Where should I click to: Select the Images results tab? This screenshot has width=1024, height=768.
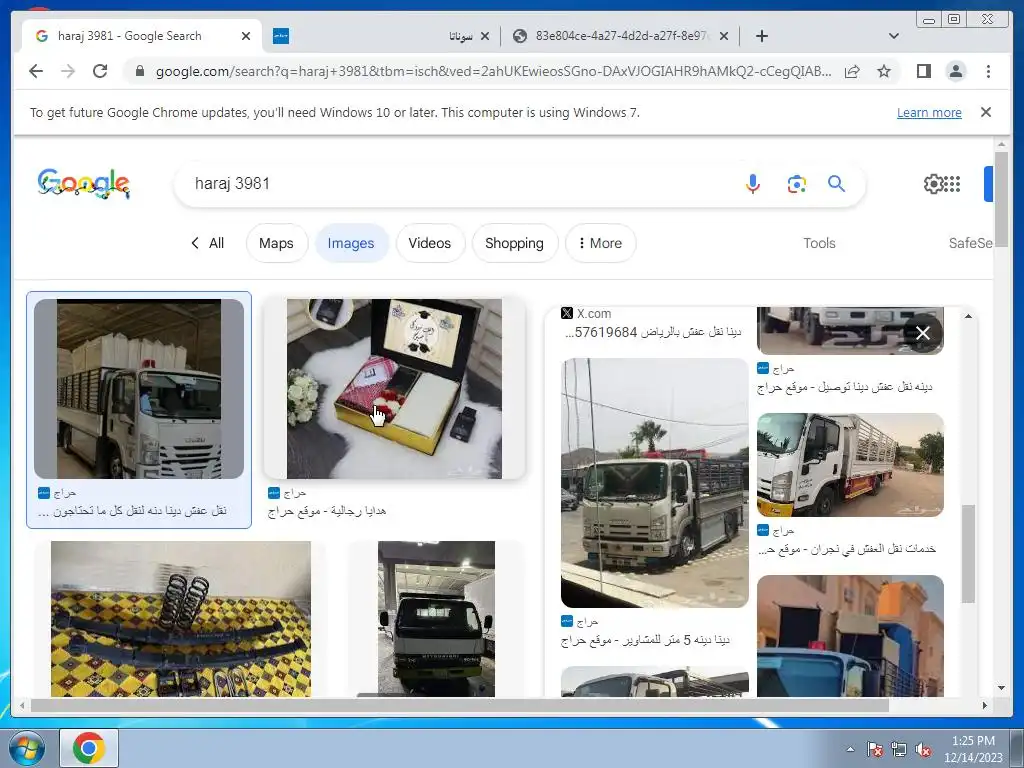[x=351, y=243]
